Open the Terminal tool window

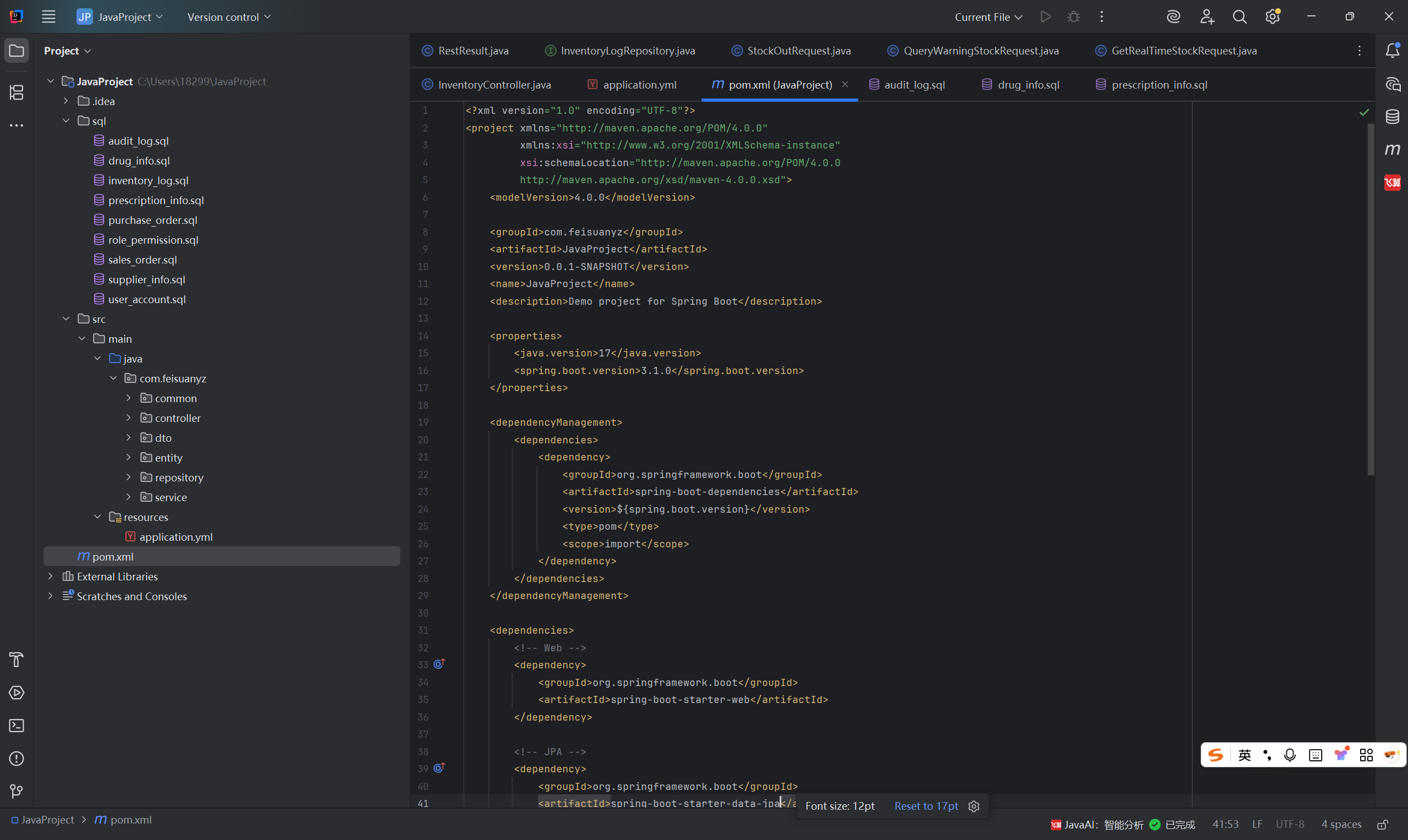coord(17,726)
